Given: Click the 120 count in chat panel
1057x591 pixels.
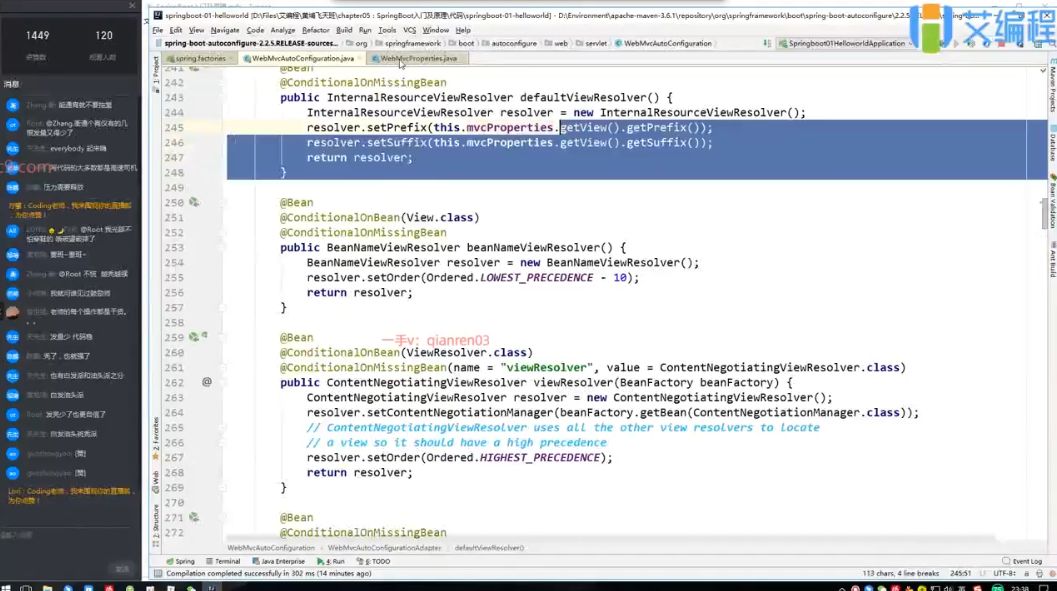Looking at the screenshot, I should (104, 35).
